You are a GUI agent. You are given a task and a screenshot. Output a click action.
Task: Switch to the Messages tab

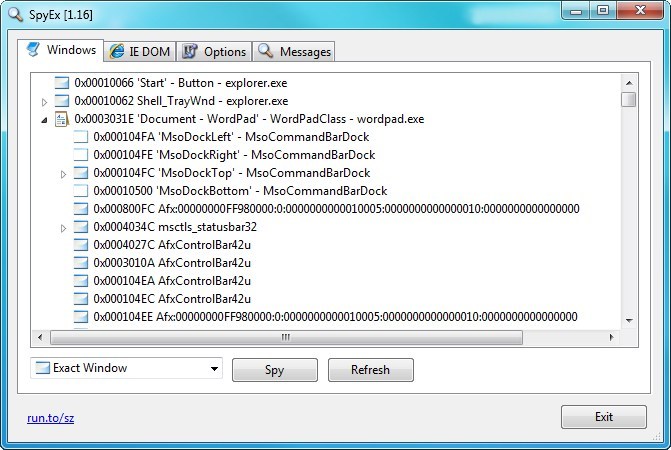tap(294, 51)
